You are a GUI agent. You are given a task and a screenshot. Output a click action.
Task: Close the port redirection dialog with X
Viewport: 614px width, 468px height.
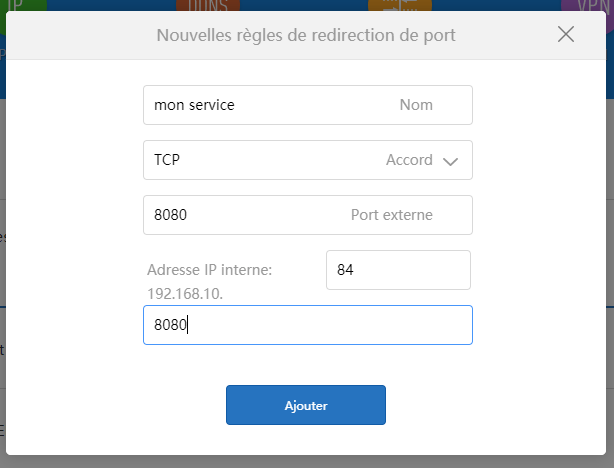coord(566,34)
